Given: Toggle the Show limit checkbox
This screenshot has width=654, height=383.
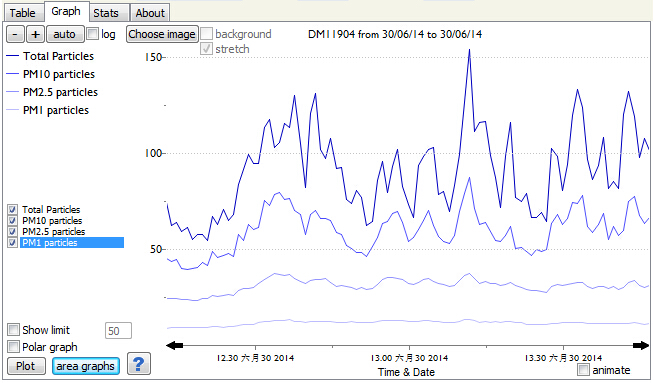Looking at the screenshot, I should pyautogui.click(x=13, y=330).
